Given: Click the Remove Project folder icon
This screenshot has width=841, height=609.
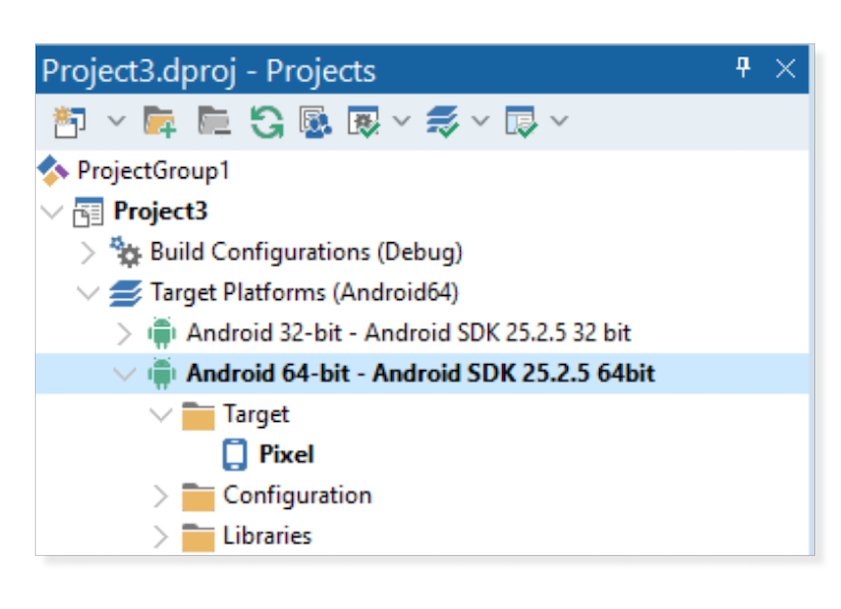Looking at the screenshot, I should pyautogui.click(x=214, y=121).
